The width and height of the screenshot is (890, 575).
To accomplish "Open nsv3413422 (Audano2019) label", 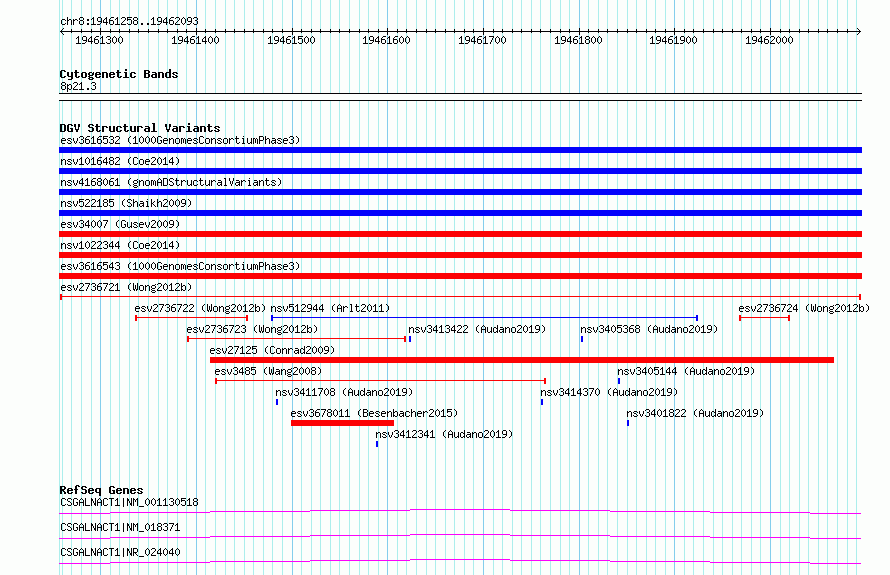I will click(x=477, y=329).
